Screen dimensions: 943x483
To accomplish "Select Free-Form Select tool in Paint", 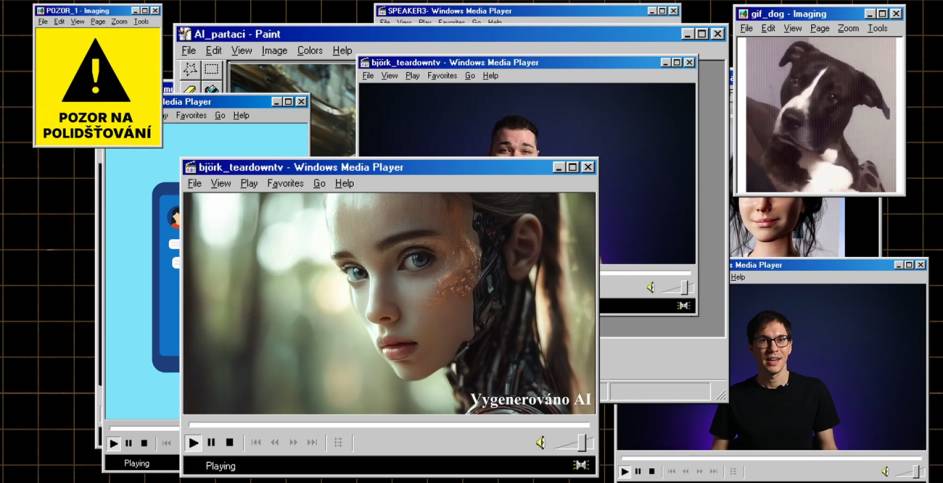I will coord(191,69).
